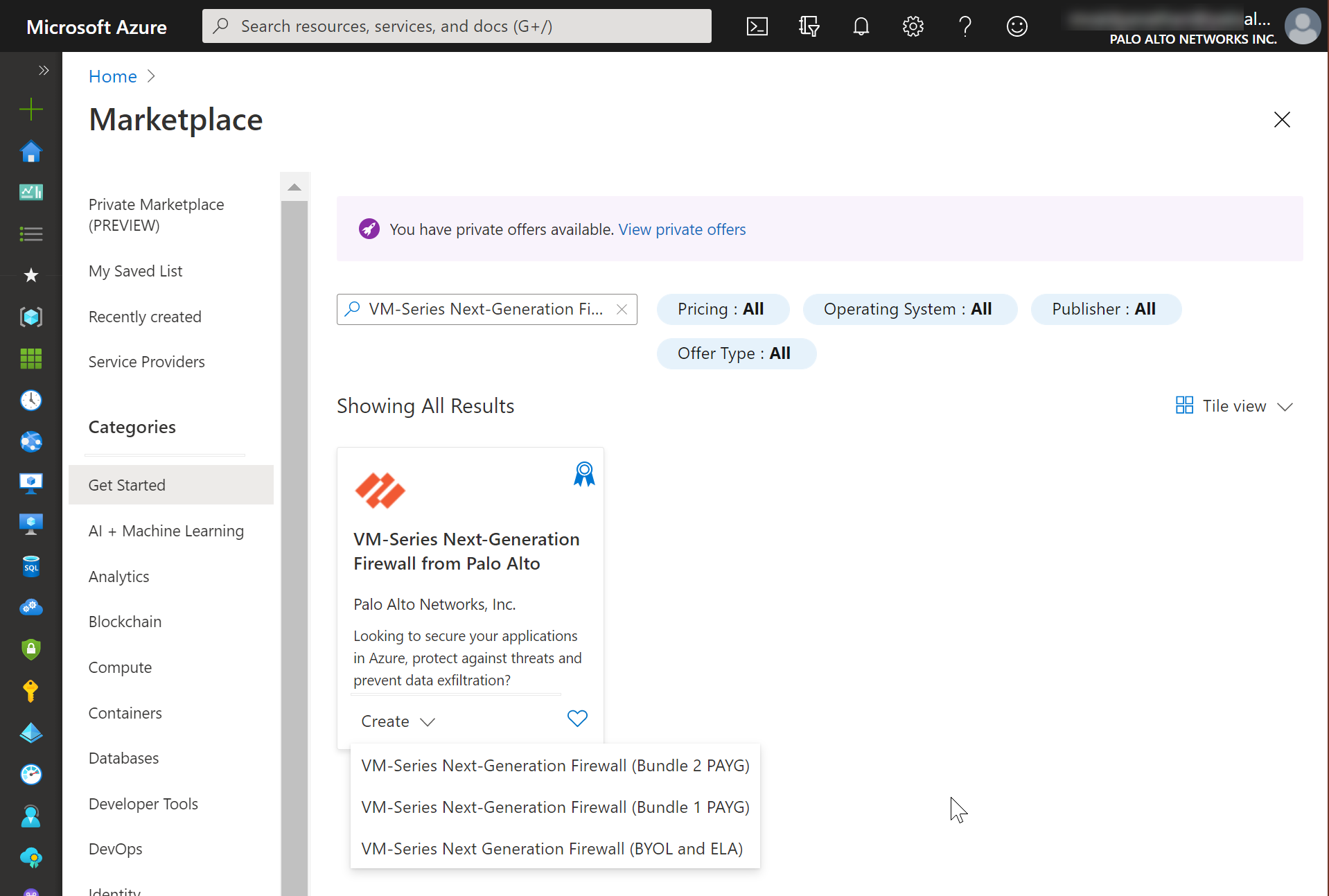Save VM-Series offer with heart icon
Viewport: 1329px width, 896px height.
[x=577, y=719]
